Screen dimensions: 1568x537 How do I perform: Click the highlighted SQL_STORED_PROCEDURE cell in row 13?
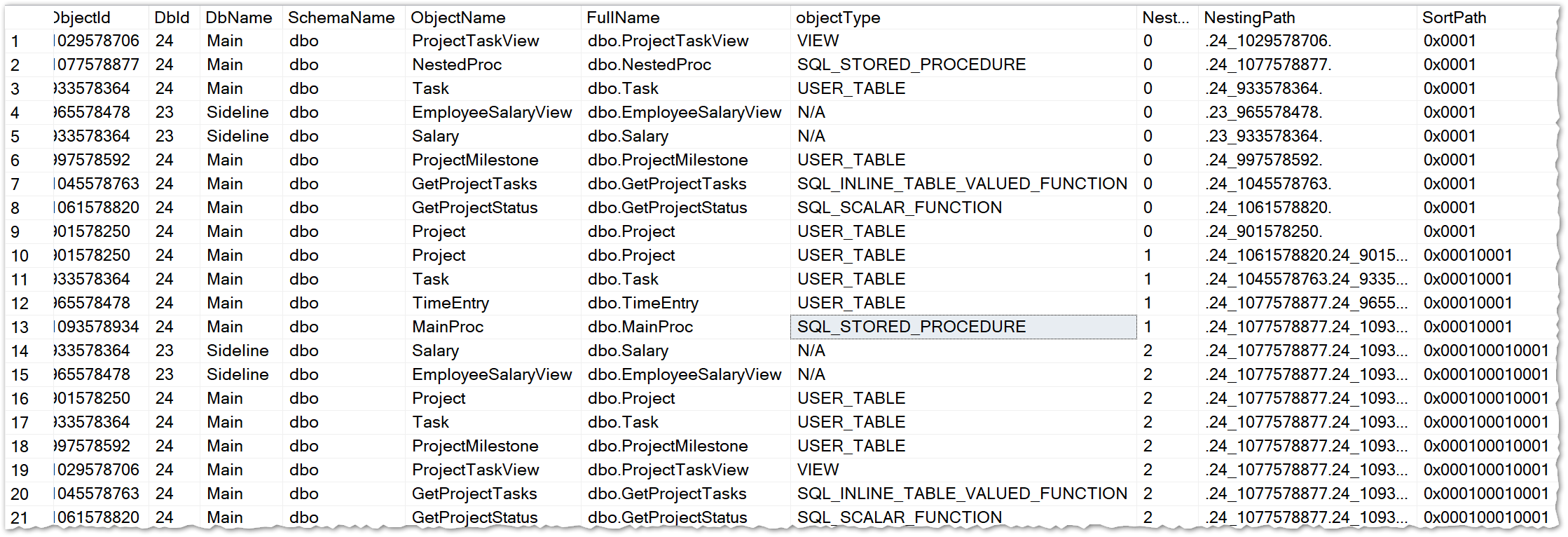[x=963, y=327]
